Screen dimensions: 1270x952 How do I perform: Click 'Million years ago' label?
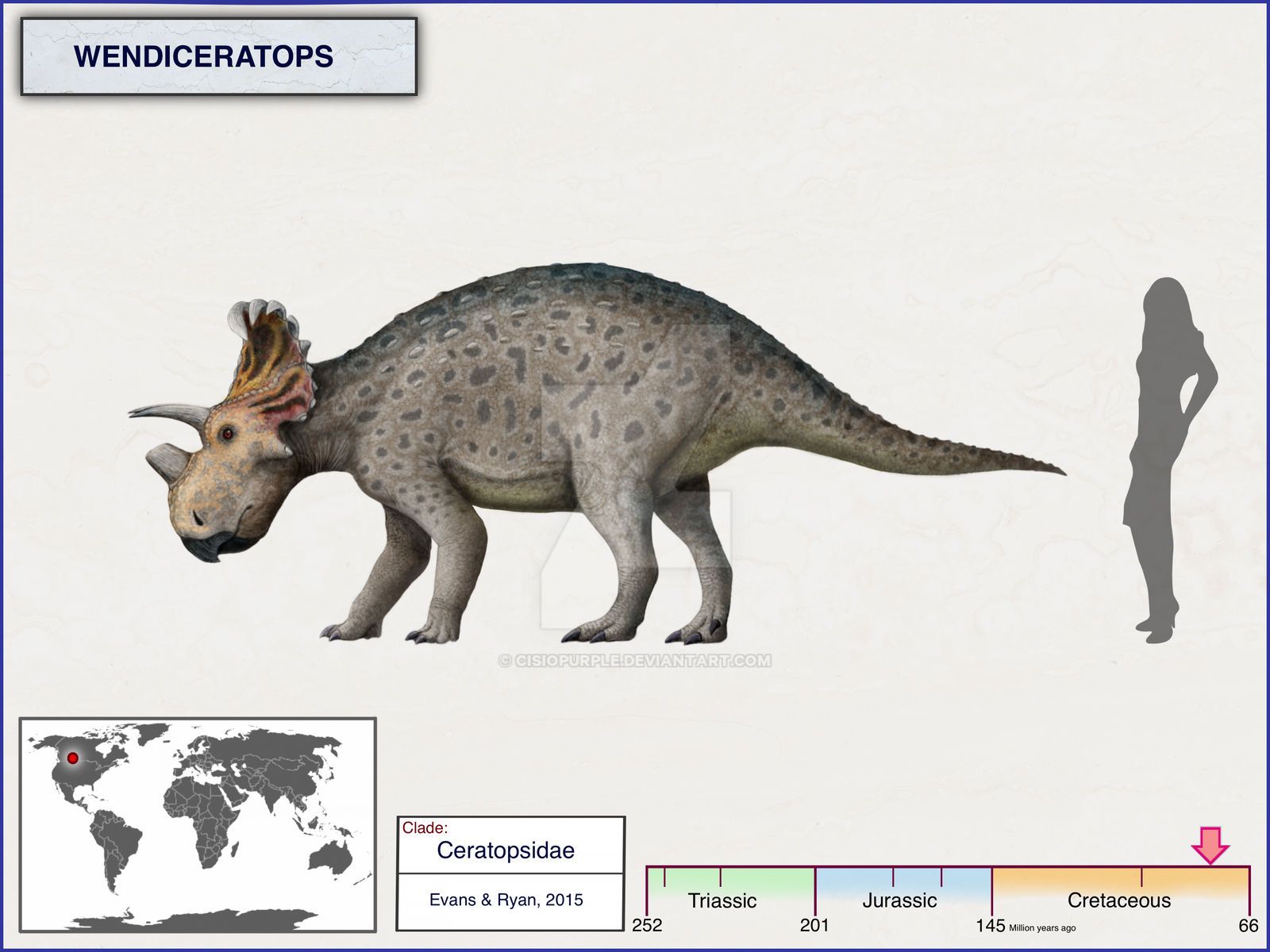(1042, 927)
